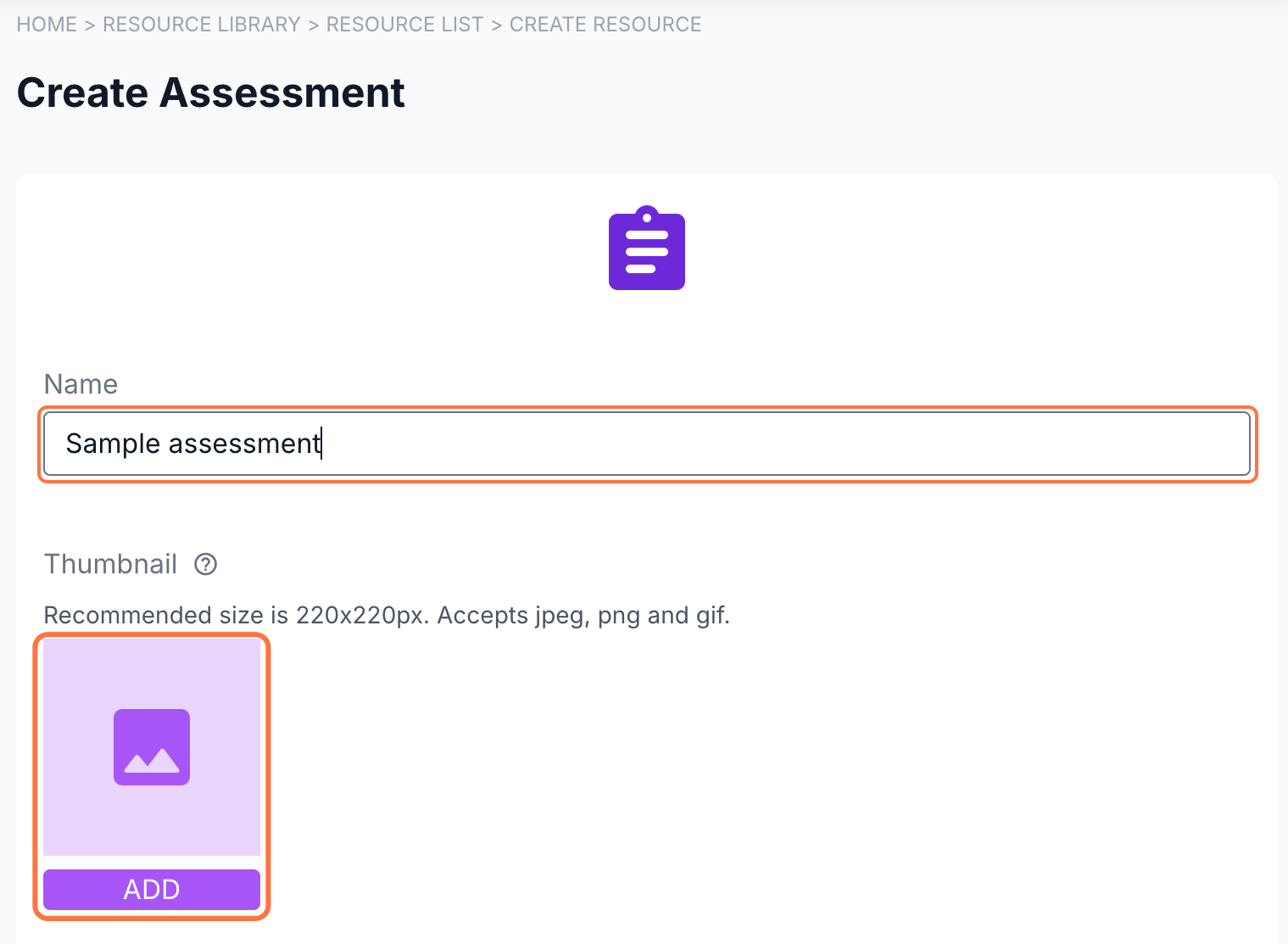The height and width of the screenshot is (944, 1288).
Task: Click breadcrumb separator before CREATE RESOURCE
Action: tap(496, 25)
